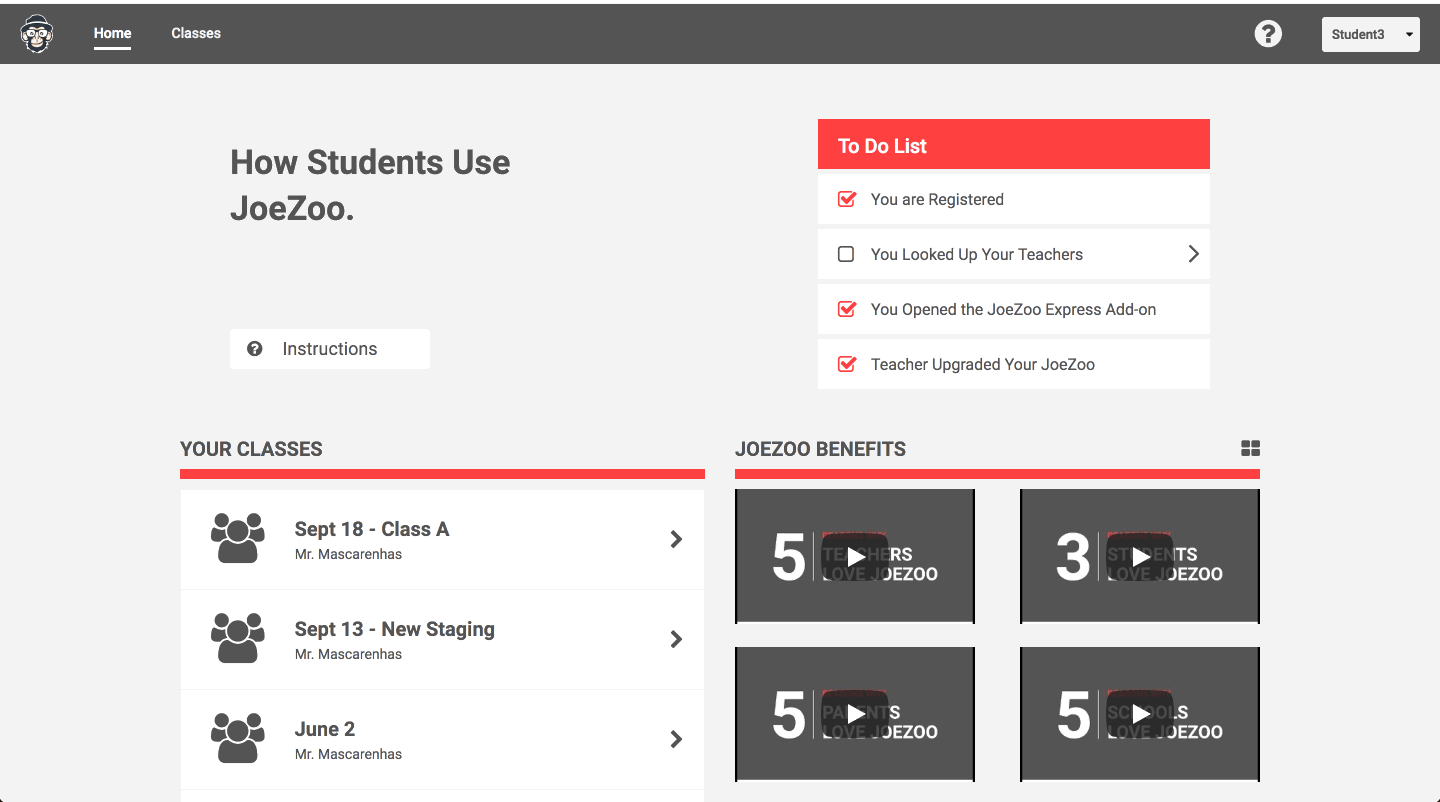The width and height of the screenshot is (1440, 802).
Task: Check the You Looked Up Your Teachers box
Action: [x=846, y=254]
